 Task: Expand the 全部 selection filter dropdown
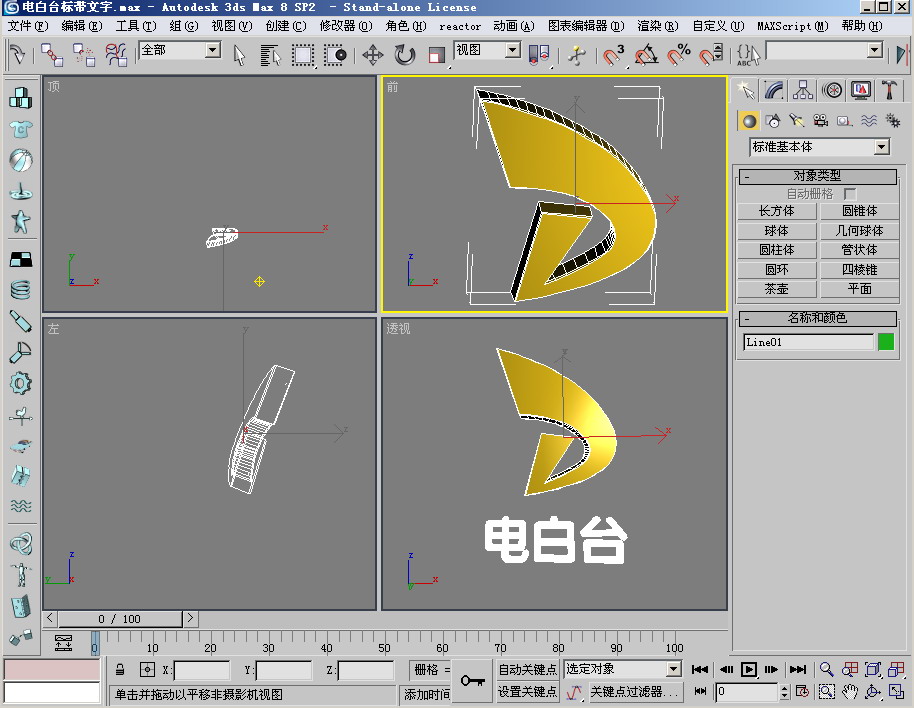[213, 50]
